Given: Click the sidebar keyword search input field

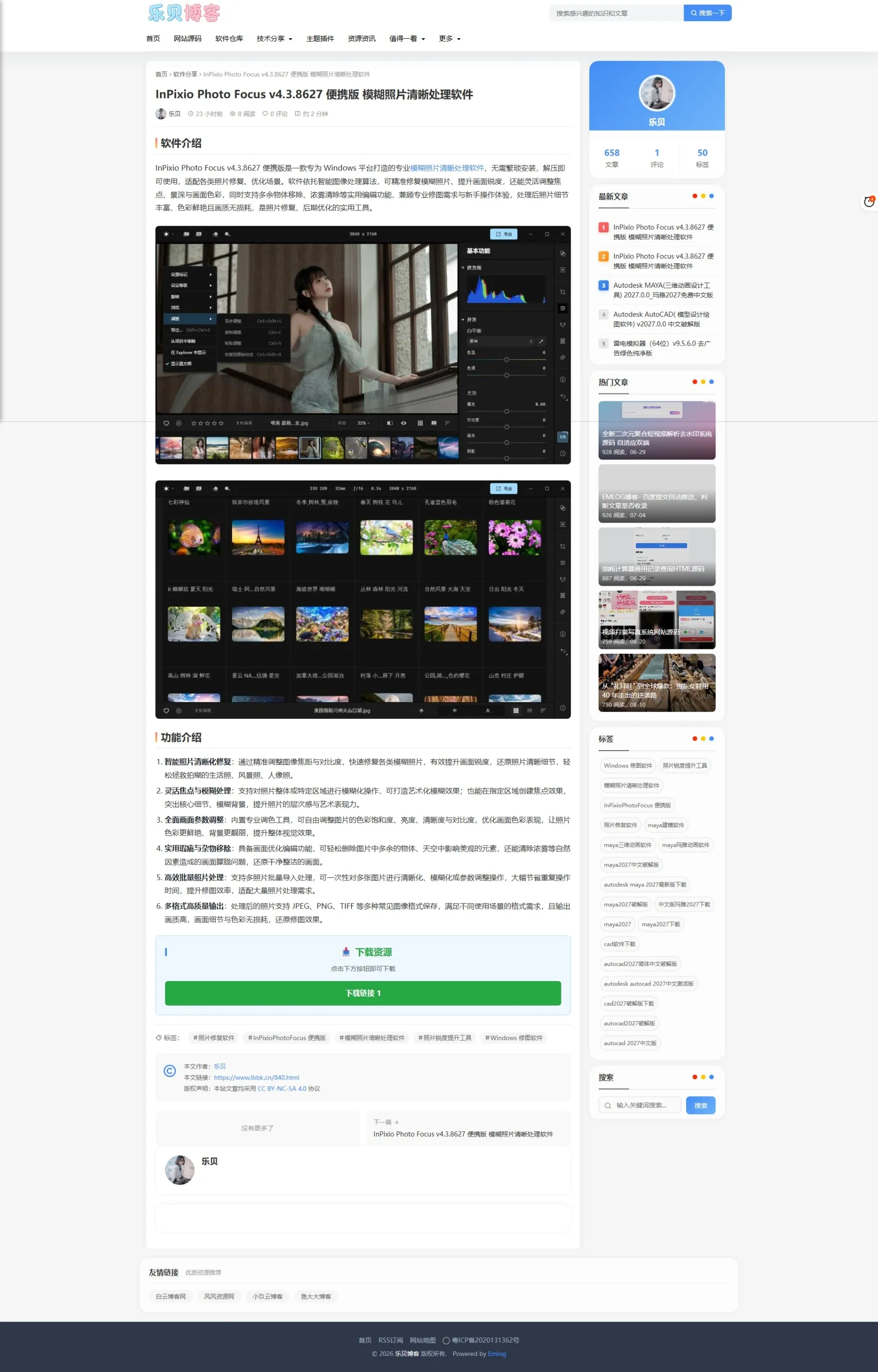Looking at the screenshot, I should point(640,1105).
